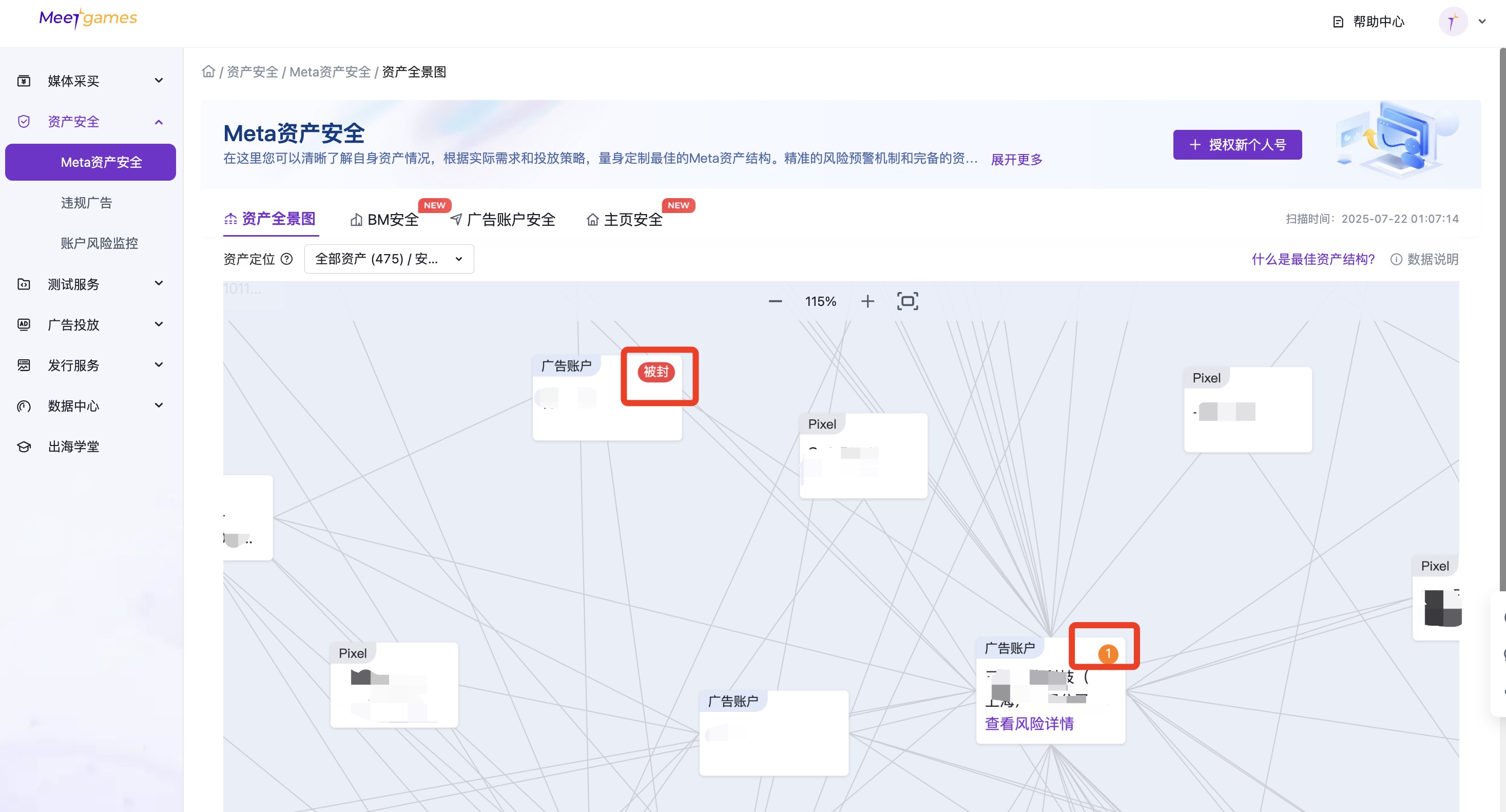This screenshot has width=1506, height=812.
Task: Collapse the 资产安全 menu chevron
Action: (x=159, y=122)
